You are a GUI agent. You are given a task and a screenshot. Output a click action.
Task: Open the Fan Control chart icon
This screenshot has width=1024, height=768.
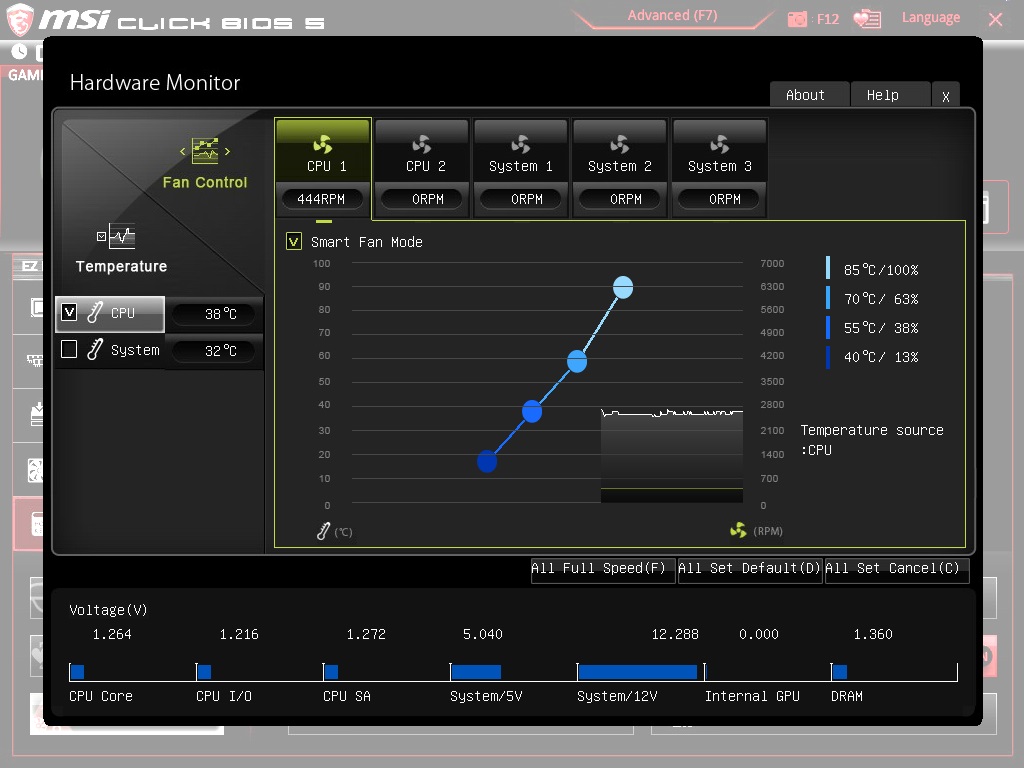(205, 151)
